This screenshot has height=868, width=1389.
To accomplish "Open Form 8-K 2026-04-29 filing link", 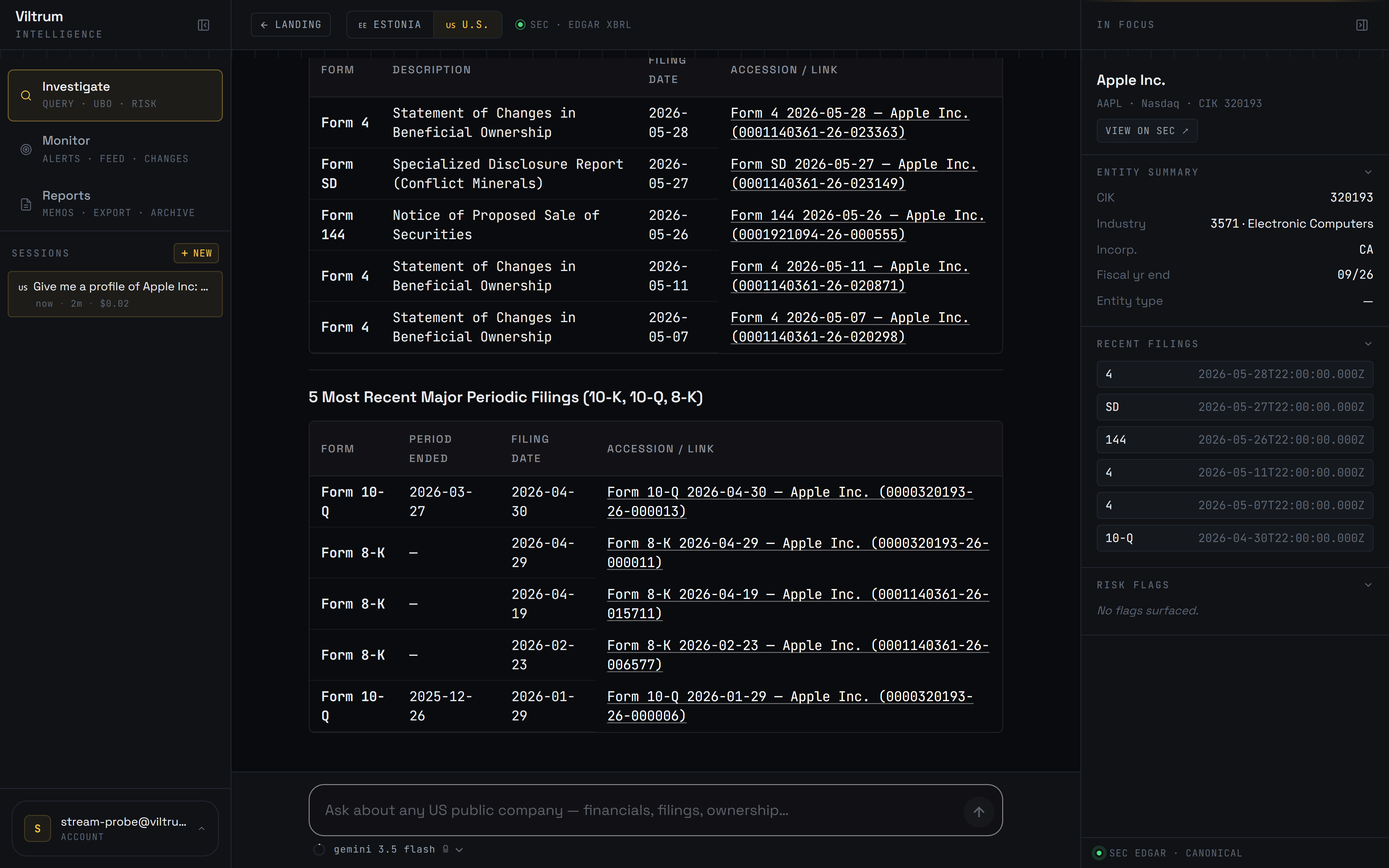I will point(798,553).
